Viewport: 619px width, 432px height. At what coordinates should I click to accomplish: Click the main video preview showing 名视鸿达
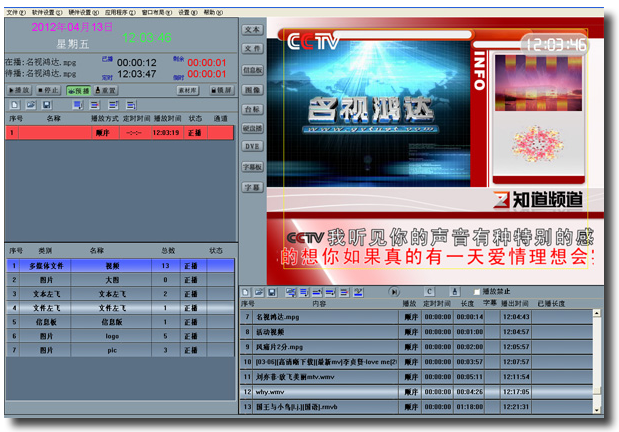369,113
